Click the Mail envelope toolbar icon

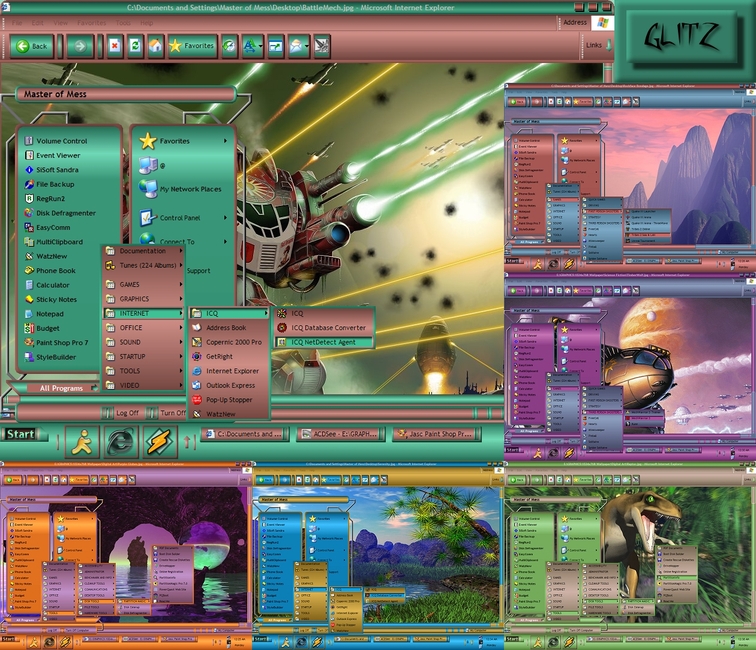click(298, 46)
